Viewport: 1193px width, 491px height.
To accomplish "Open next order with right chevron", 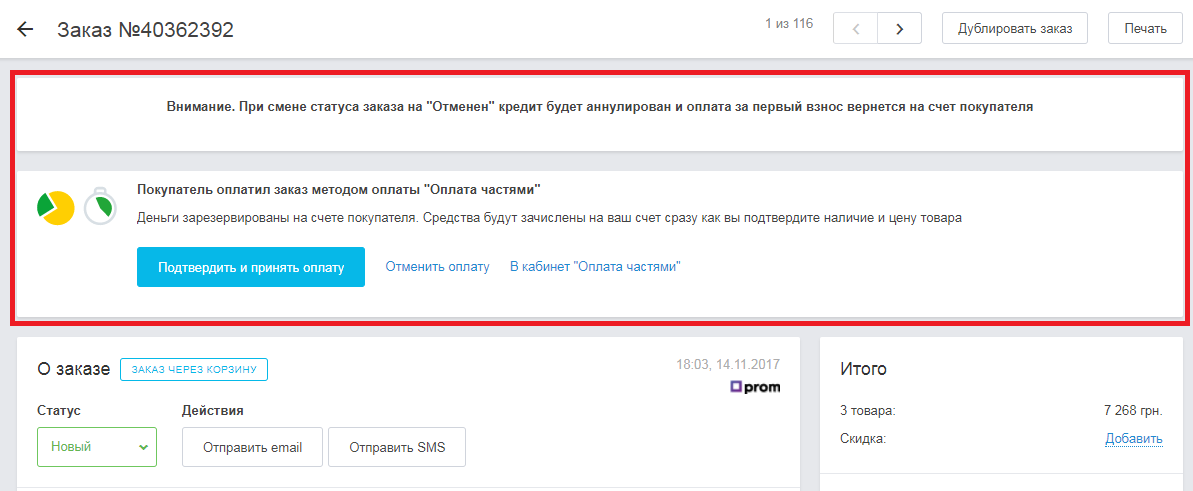I will point(899,29).
